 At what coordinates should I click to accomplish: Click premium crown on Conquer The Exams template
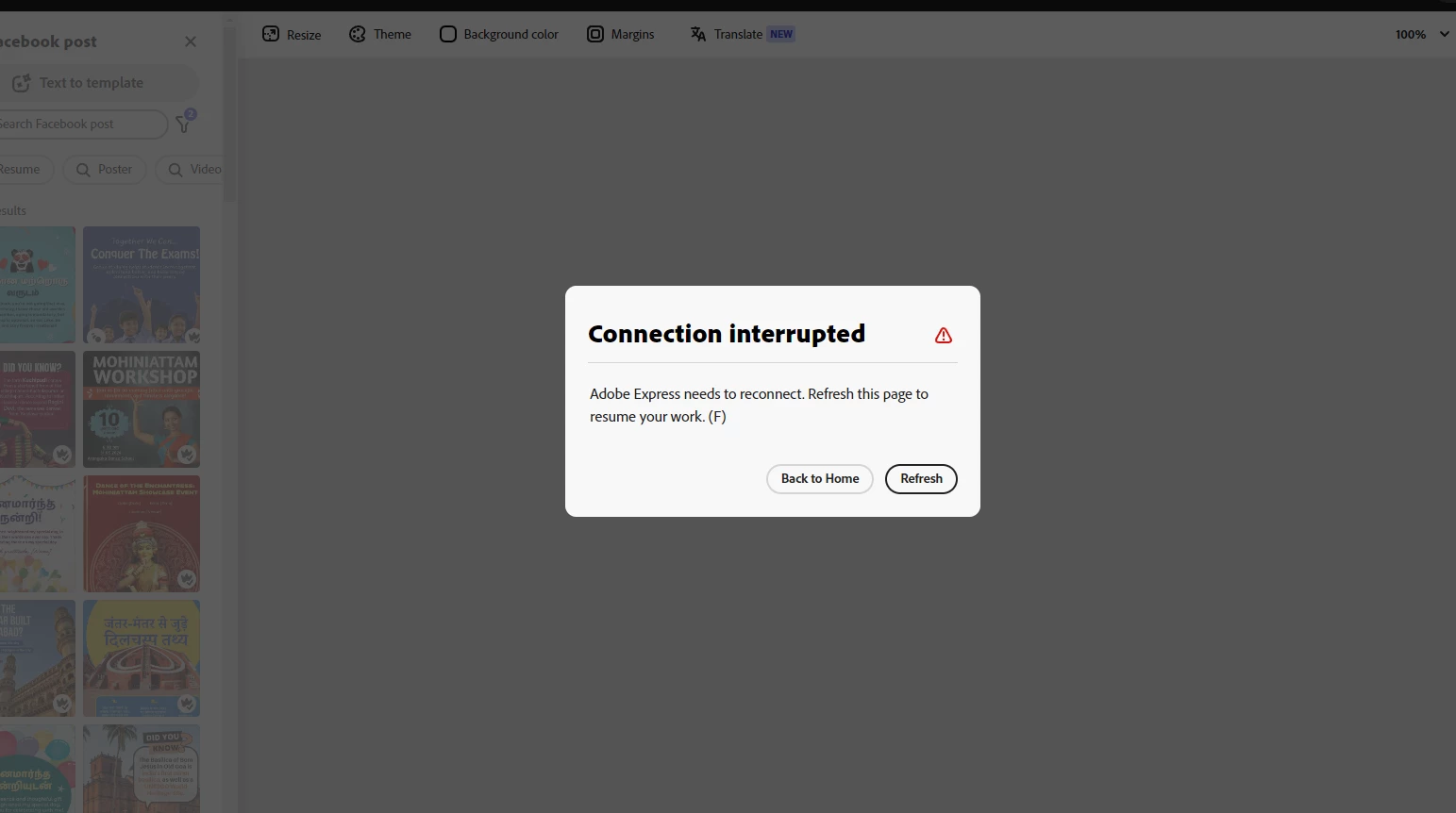[x=193, y=337]
